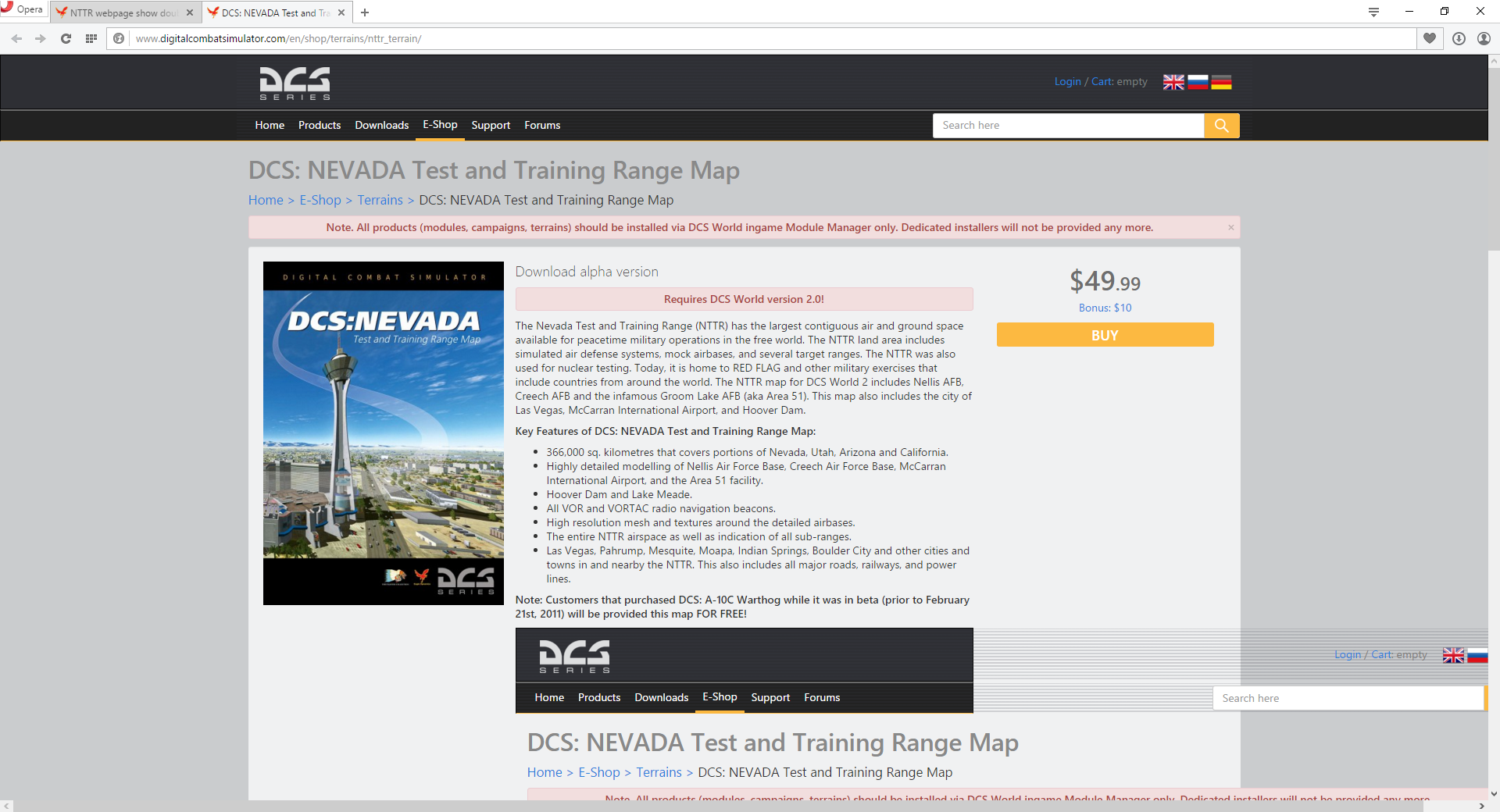1500x812 pixels.
Task: Click the duplicated Login link in lower header
Action: pos(1347,654)
